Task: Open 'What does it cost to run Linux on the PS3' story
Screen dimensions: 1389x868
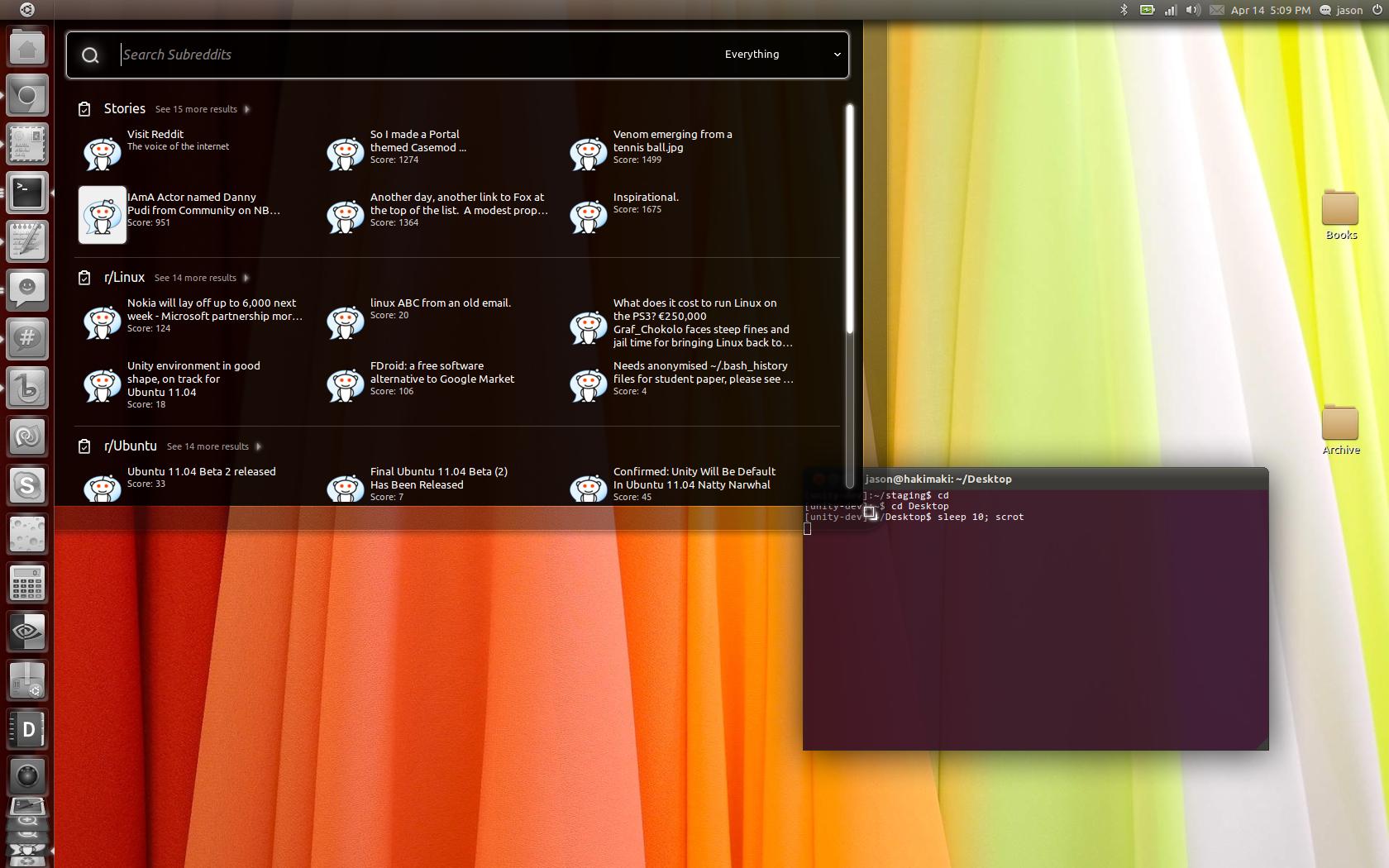Action: tap(683, 323)
